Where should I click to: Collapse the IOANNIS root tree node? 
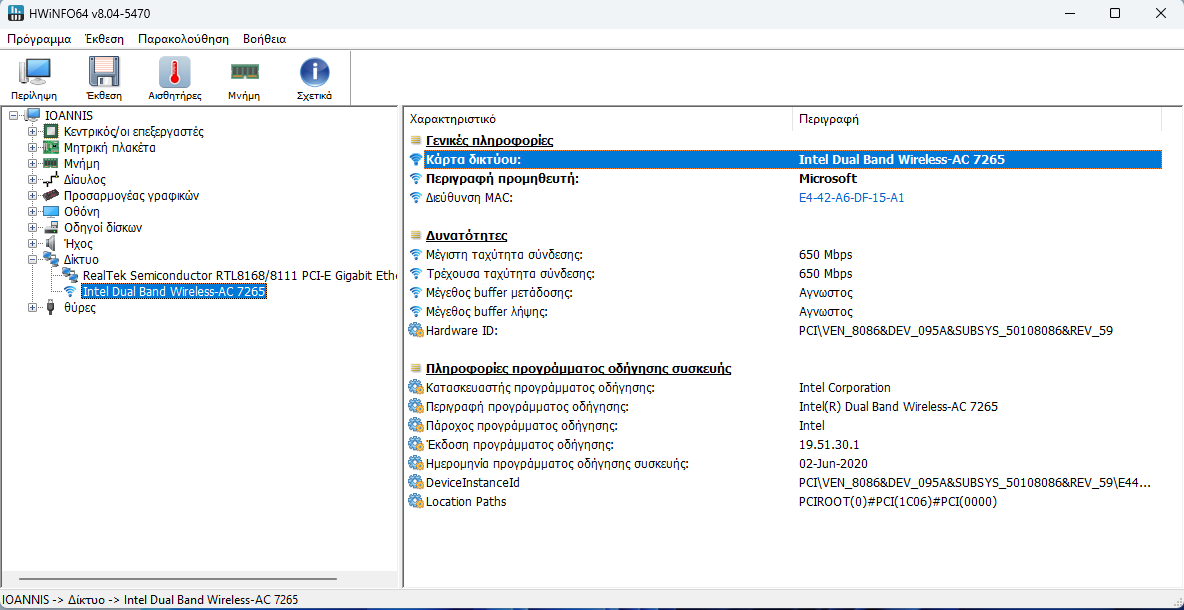(x=14, y=116)
